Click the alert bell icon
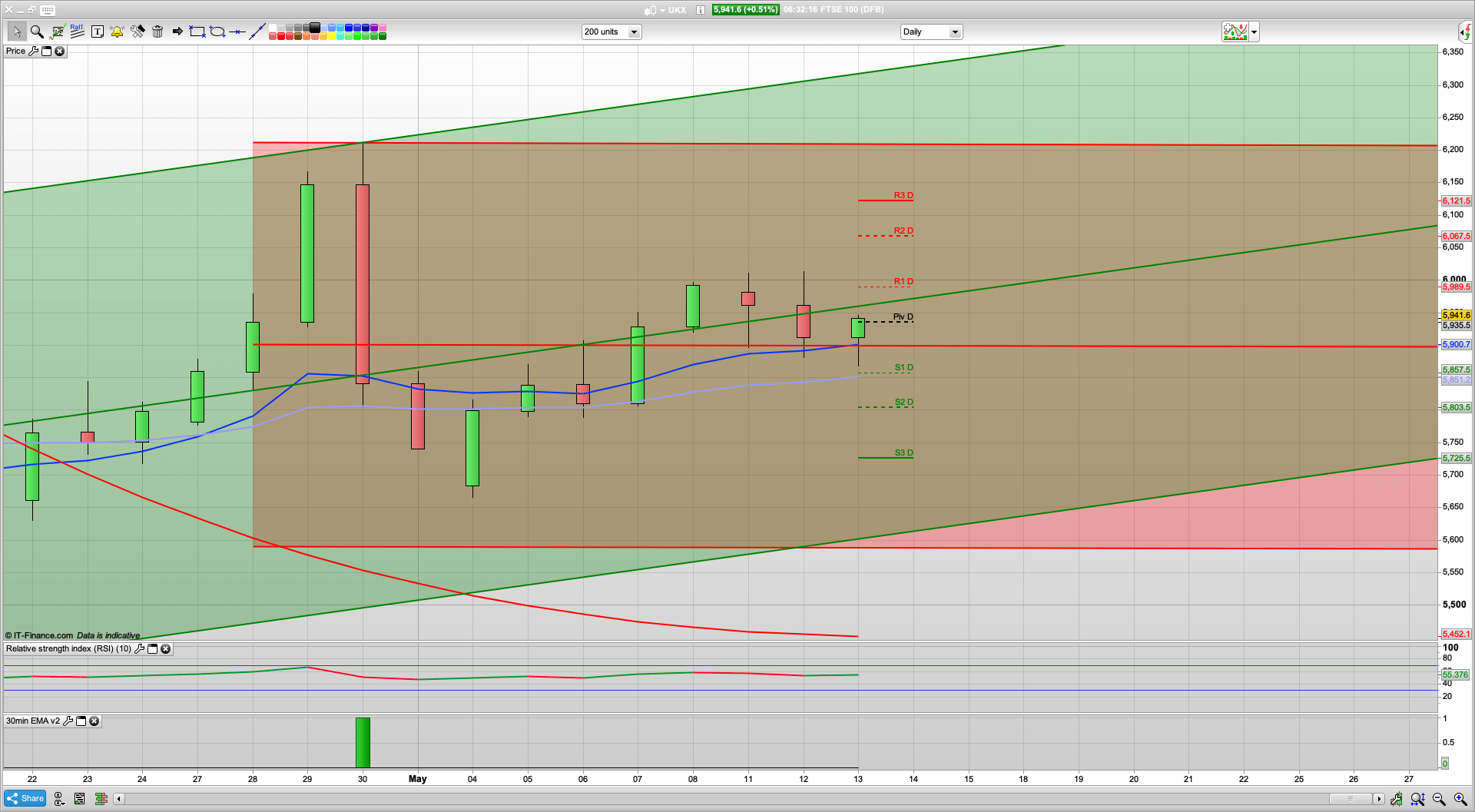Screen dimensions: 1475x812 117,31
